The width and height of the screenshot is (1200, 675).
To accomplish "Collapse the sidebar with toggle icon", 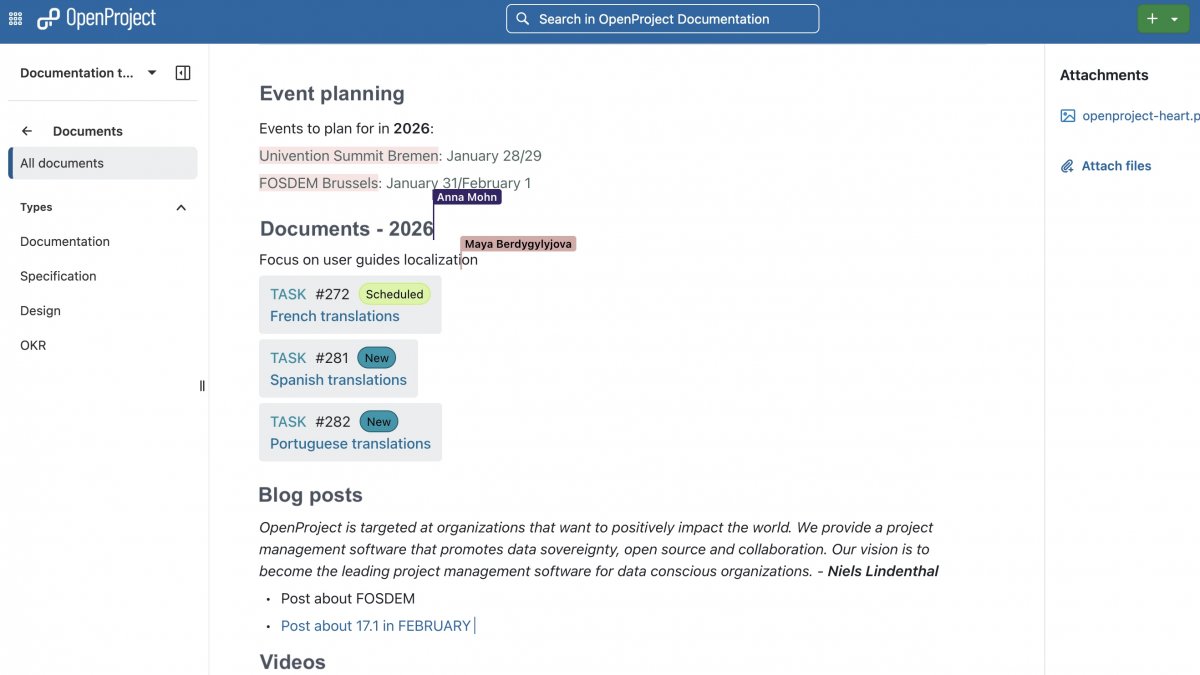I will point(183,73).
